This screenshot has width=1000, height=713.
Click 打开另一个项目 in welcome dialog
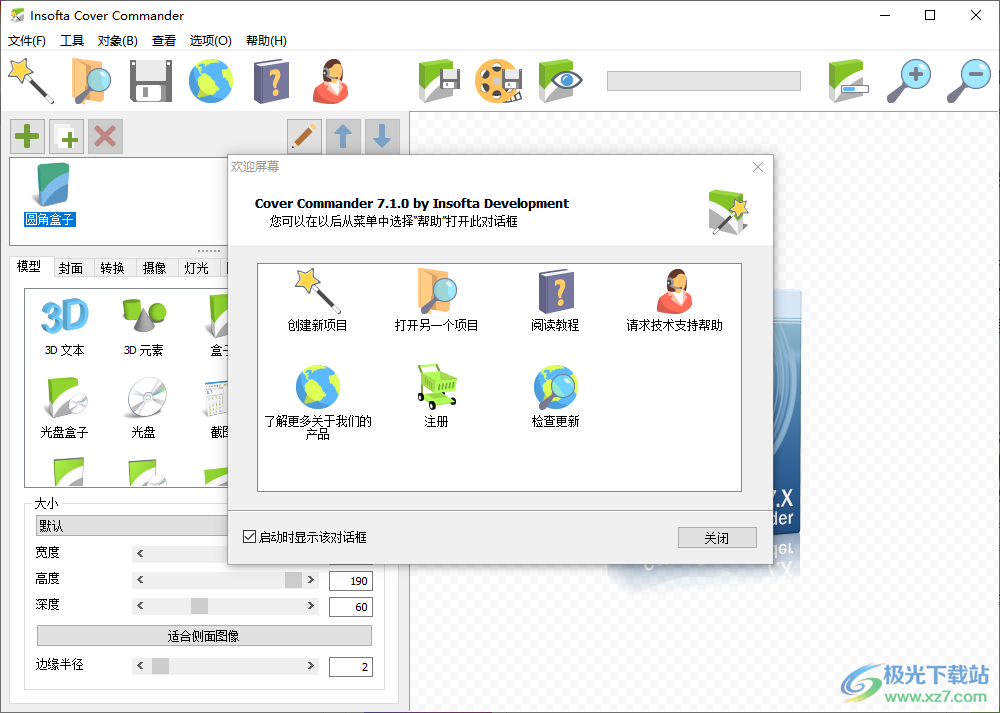tap(436, 300)
